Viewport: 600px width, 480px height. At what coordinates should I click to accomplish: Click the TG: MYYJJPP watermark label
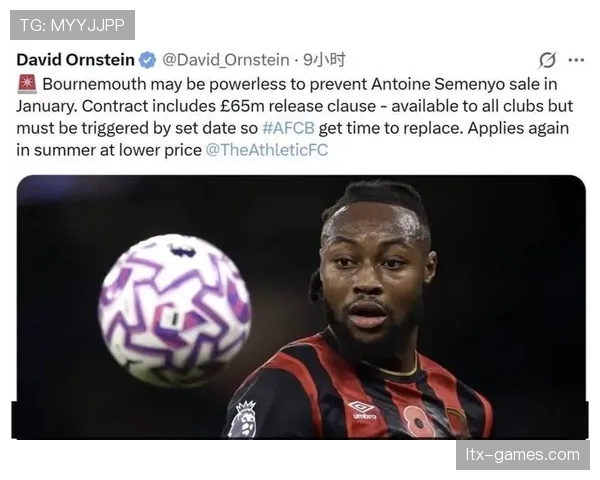[72, 25]
